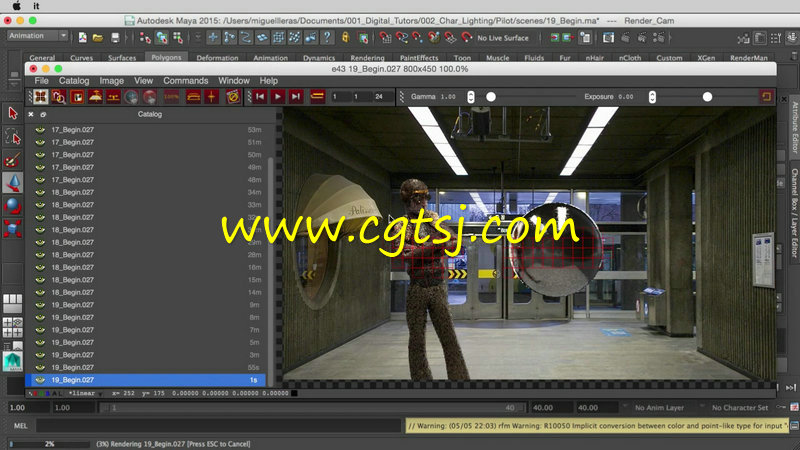
Task: Close the Catalog panel with X
Action: click(31, 114)
